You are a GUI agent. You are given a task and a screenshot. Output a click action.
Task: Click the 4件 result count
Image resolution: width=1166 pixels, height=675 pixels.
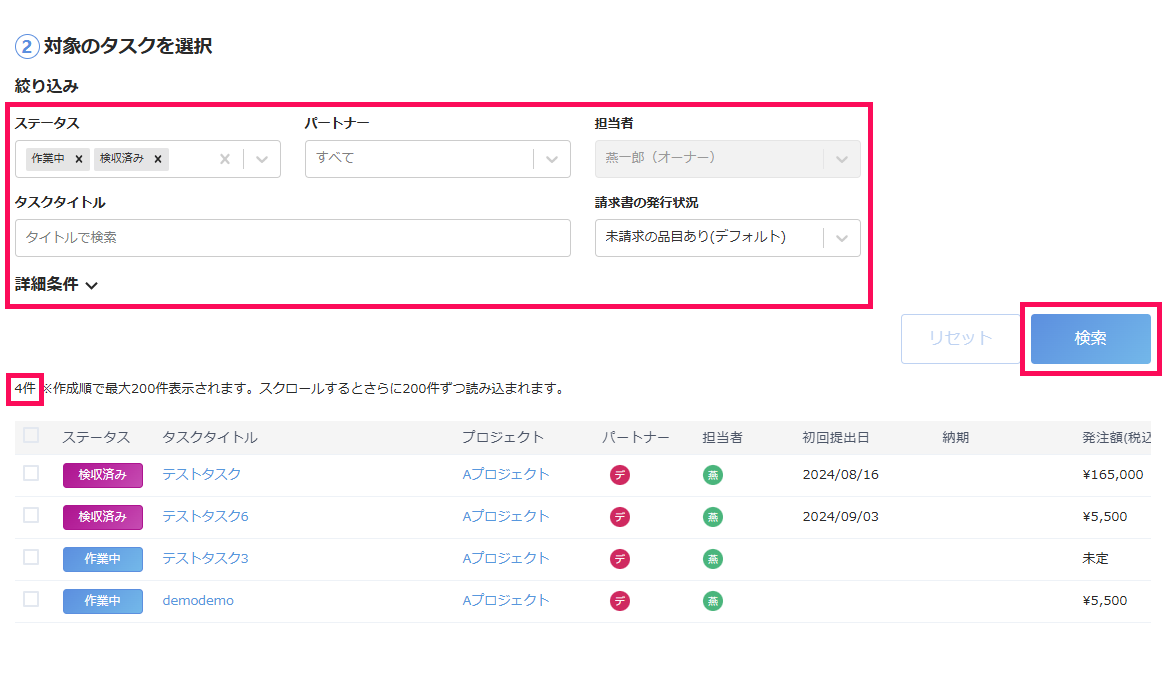point(25,389)
